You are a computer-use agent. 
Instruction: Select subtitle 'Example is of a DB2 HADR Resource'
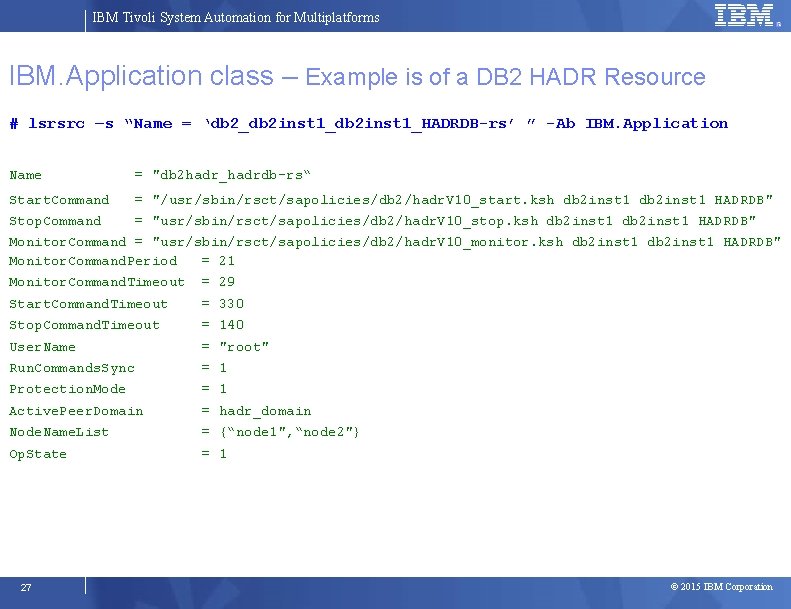tap(505, 77)
